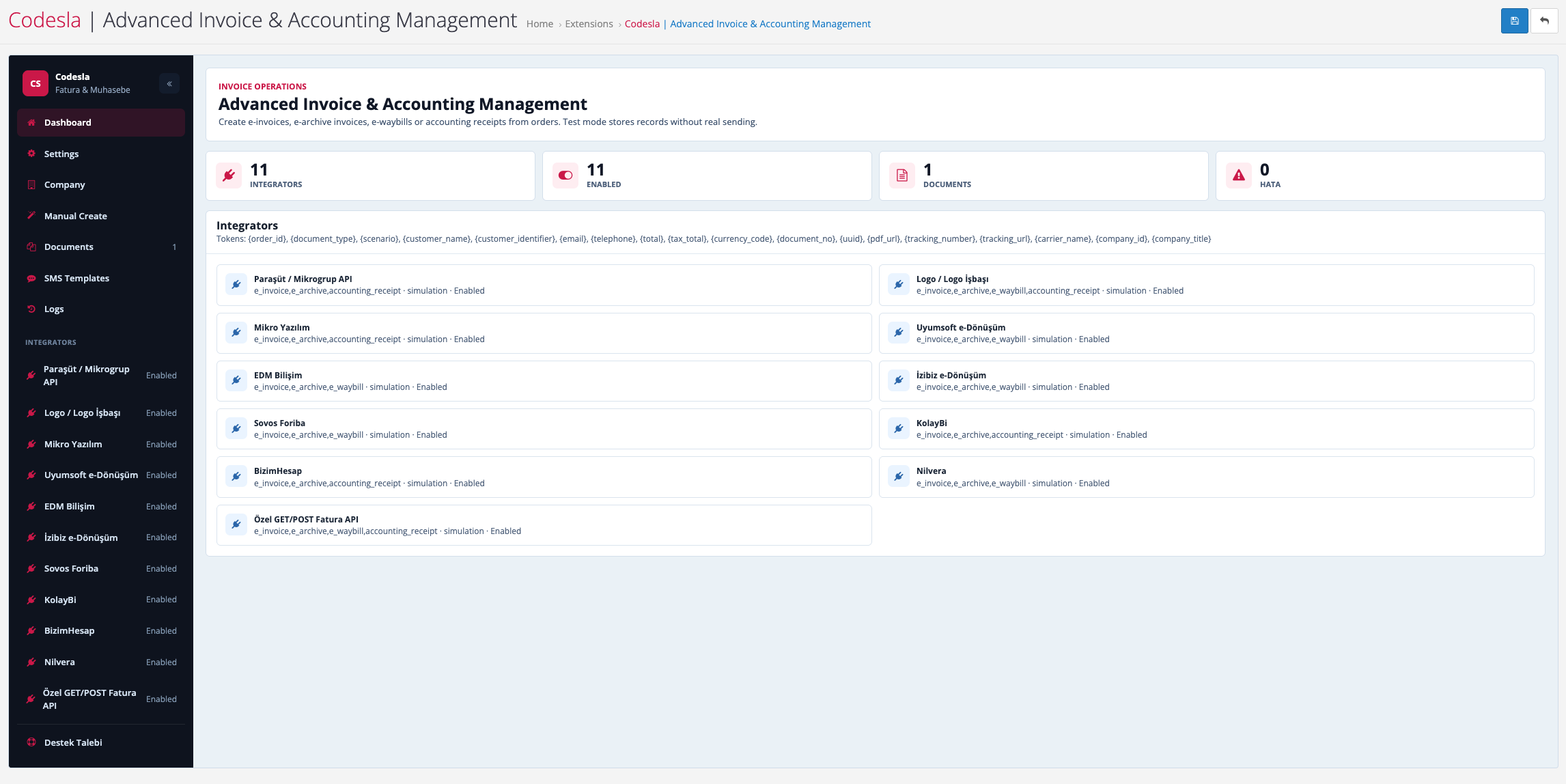Click the plug icon on Mikro Yazılım card
Image resolution: width=1566 pixels, height=784 pixels.
pos(236,333)
